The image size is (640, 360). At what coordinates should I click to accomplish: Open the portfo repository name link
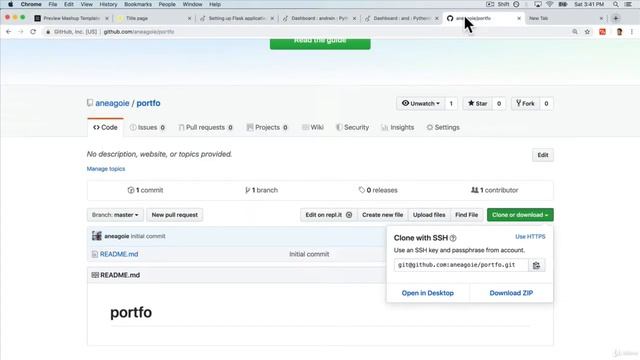(148, 103)
